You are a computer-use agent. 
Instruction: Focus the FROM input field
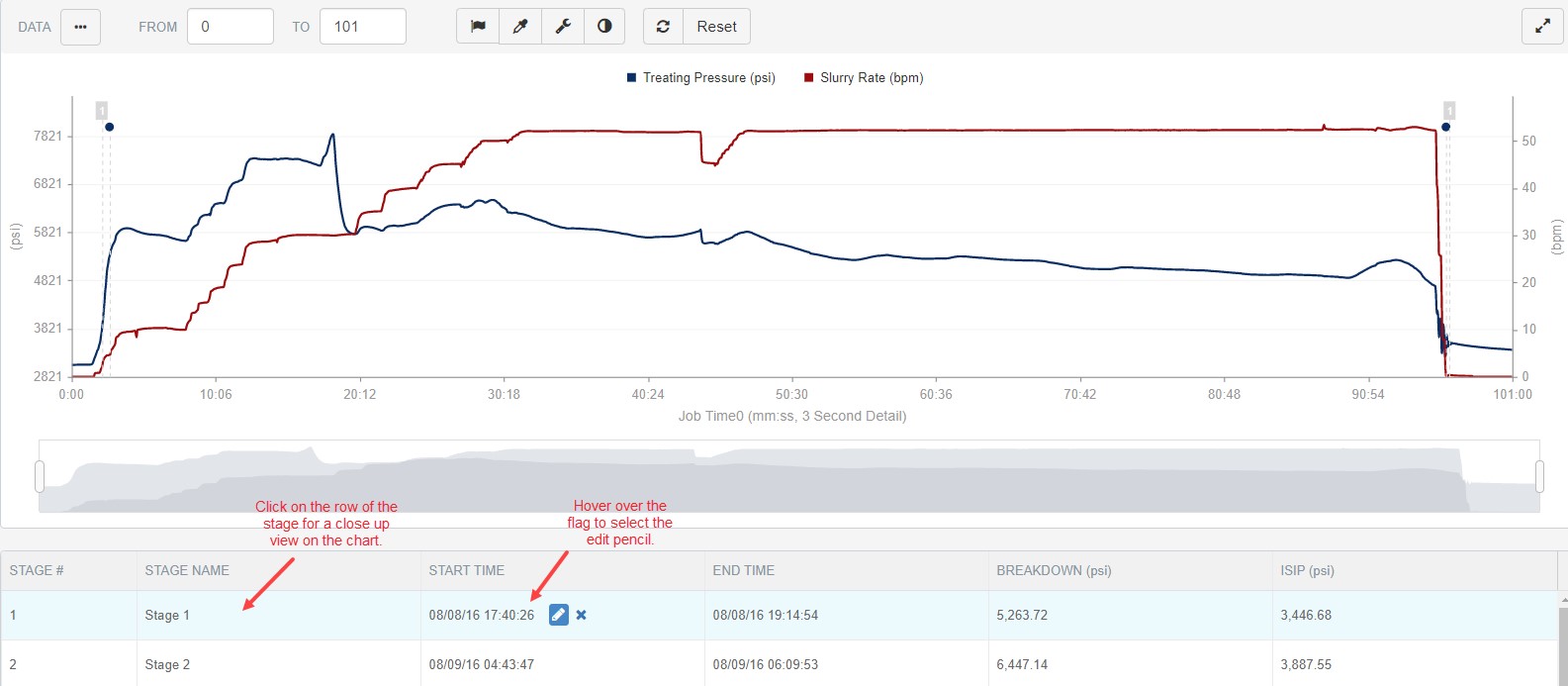(x=231, y=27)
